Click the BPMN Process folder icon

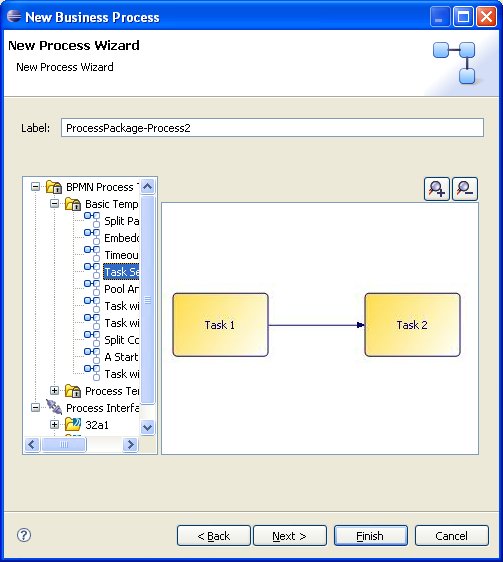click(54, 187)
